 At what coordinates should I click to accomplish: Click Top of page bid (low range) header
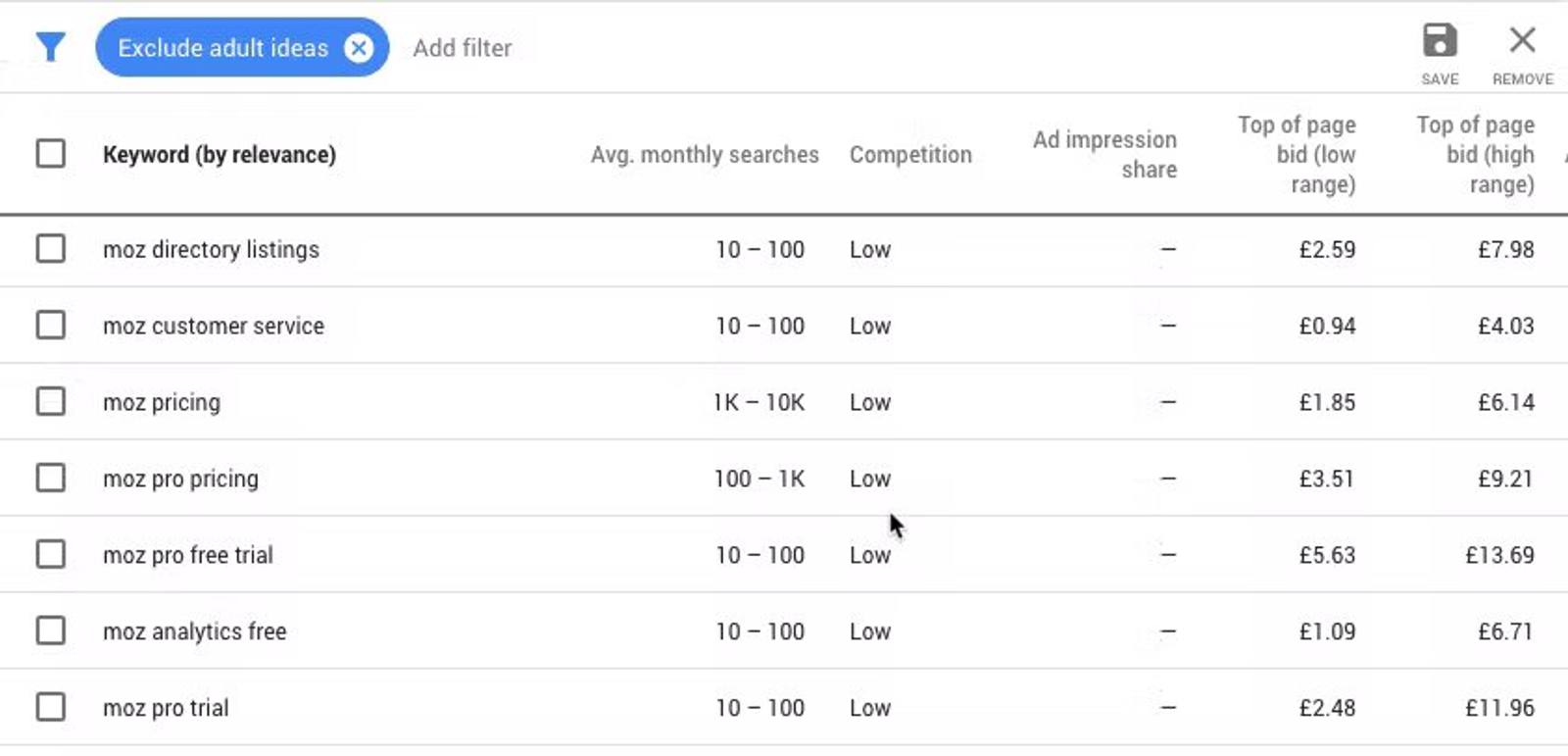pyautogui.click(x=1297, y=155)
